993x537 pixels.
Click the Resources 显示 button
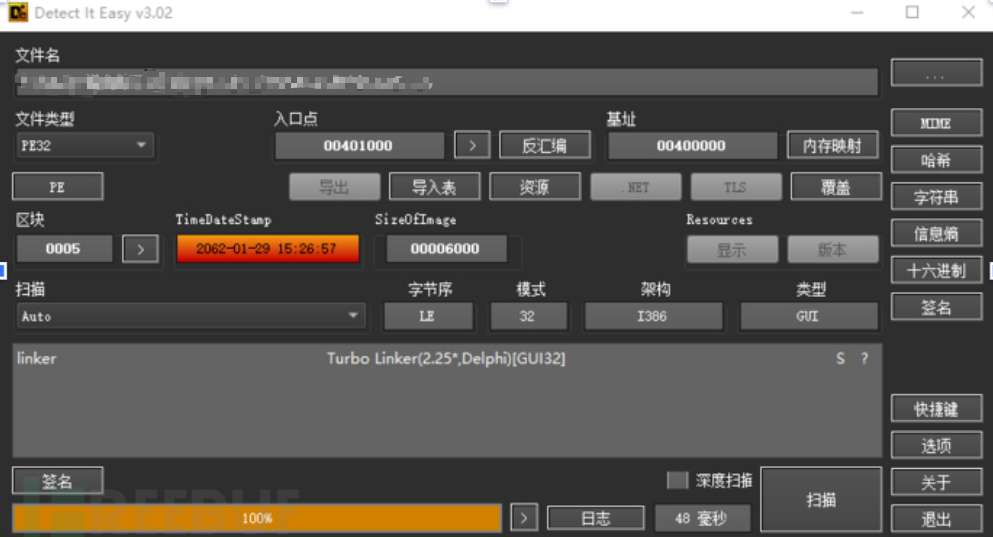732,250
